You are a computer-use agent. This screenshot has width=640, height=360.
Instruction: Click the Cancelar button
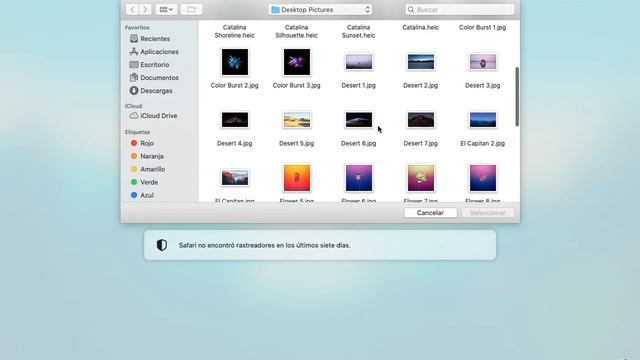tap(430, 213)
